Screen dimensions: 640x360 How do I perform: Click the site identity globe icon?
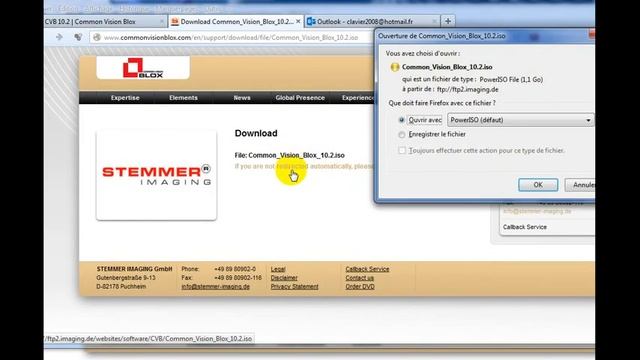point(97,37)
